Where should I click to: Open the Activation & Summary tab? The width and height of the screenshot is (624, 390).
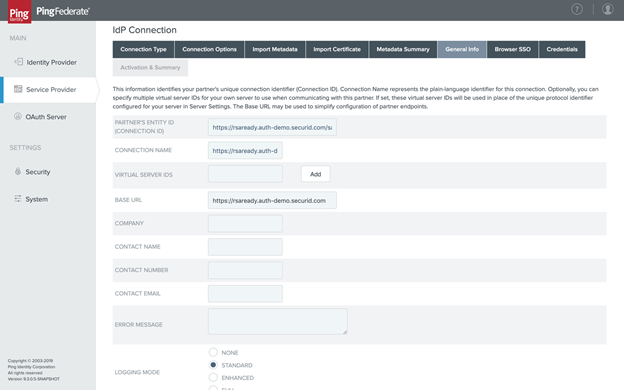150,68
